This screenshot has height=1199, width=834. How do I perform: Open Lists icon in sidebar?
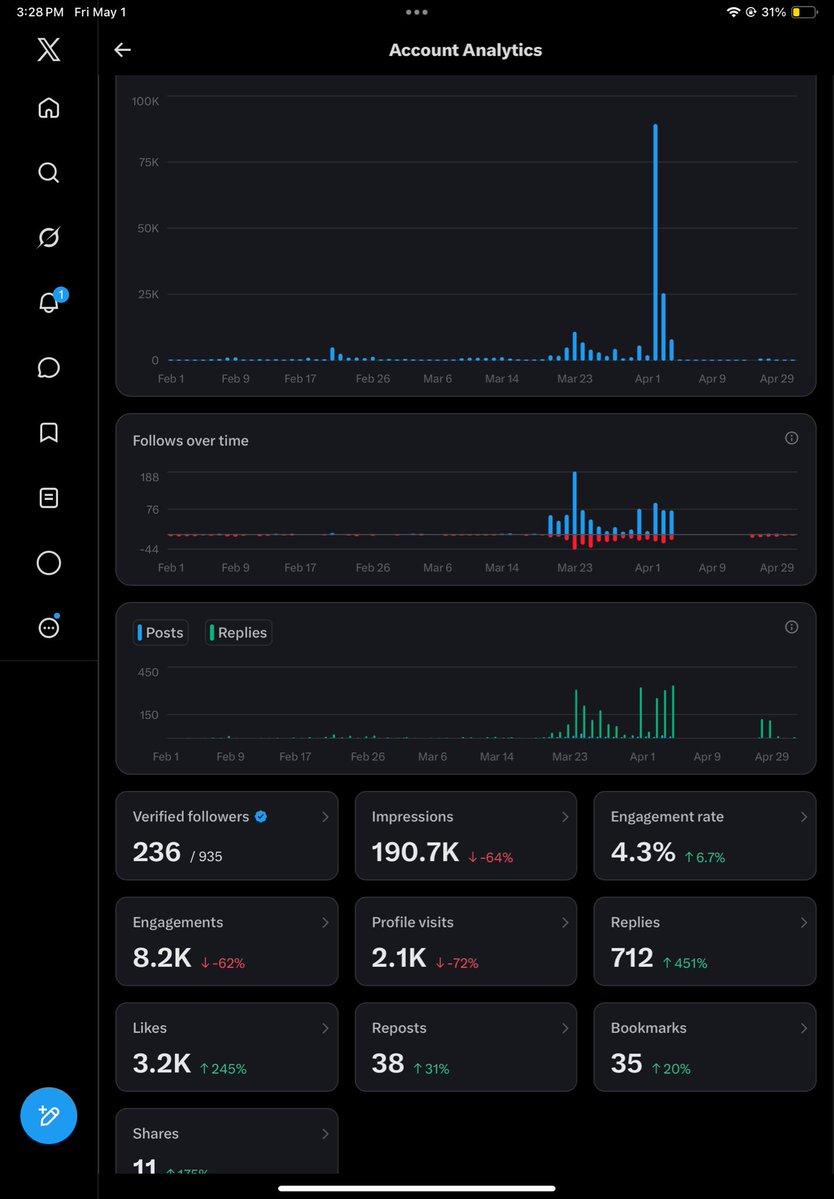(x=48, y=498)
